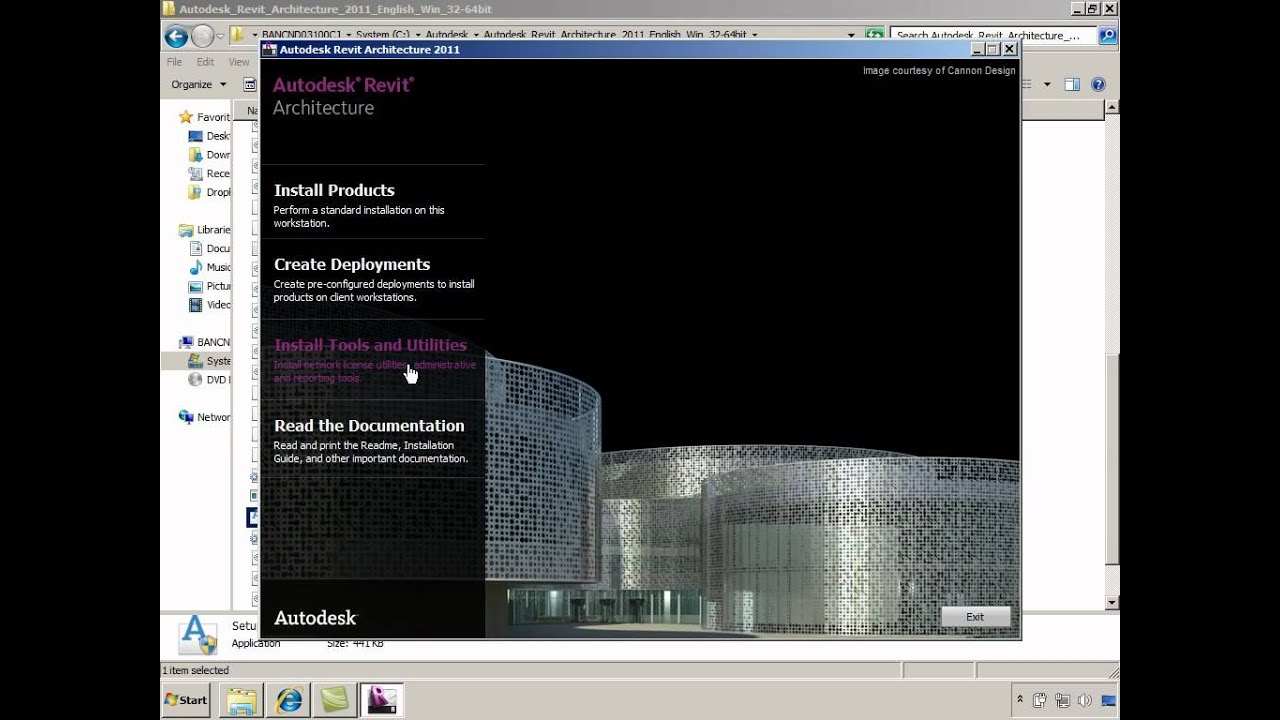1280x720 pixels.
Task: Expand dropdown arrow after Autodesk breadcrumb
Action: coord(475,35)
